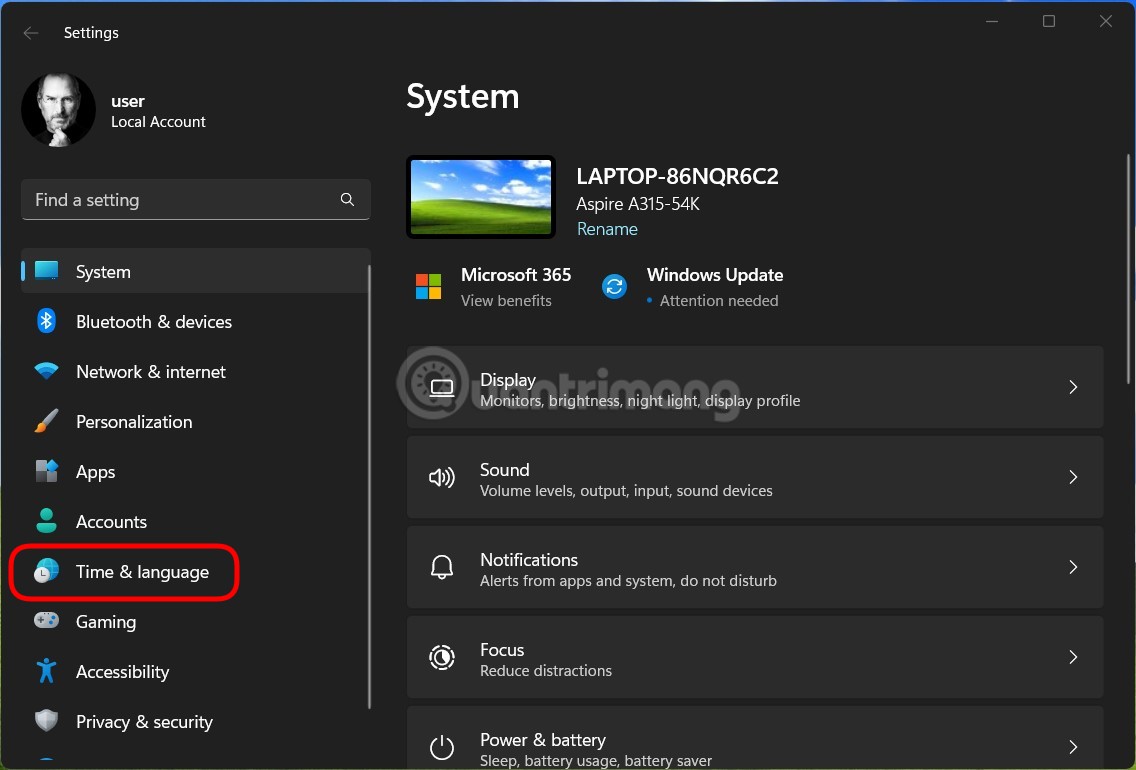The width and height of the screenshot is (1136, 770).
Task: Click the Windows Update sync icon
Action: pyautogui.click(x=614, y=286)
